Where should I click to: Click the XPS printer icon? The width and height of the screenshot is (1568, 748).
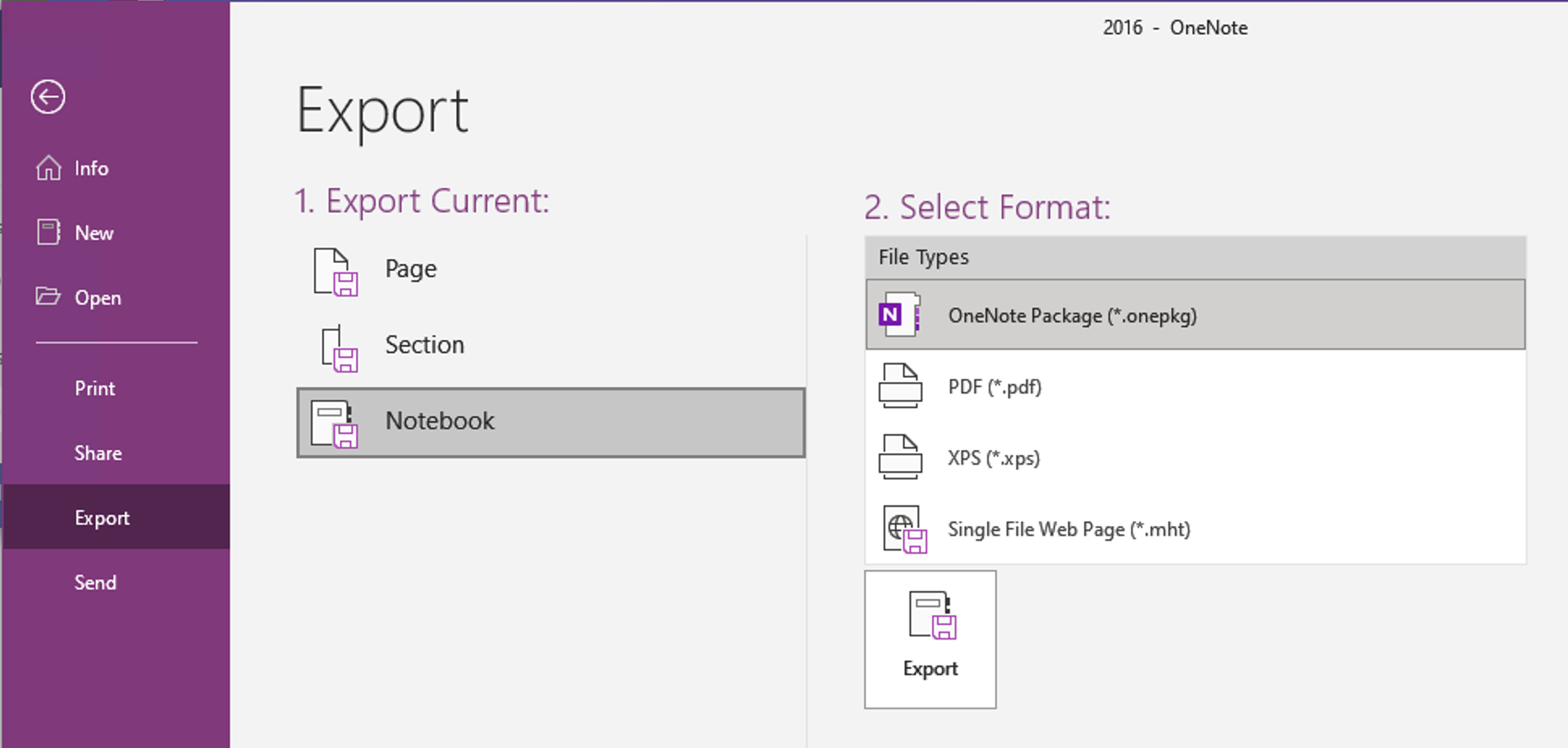(x=901, y=457)
